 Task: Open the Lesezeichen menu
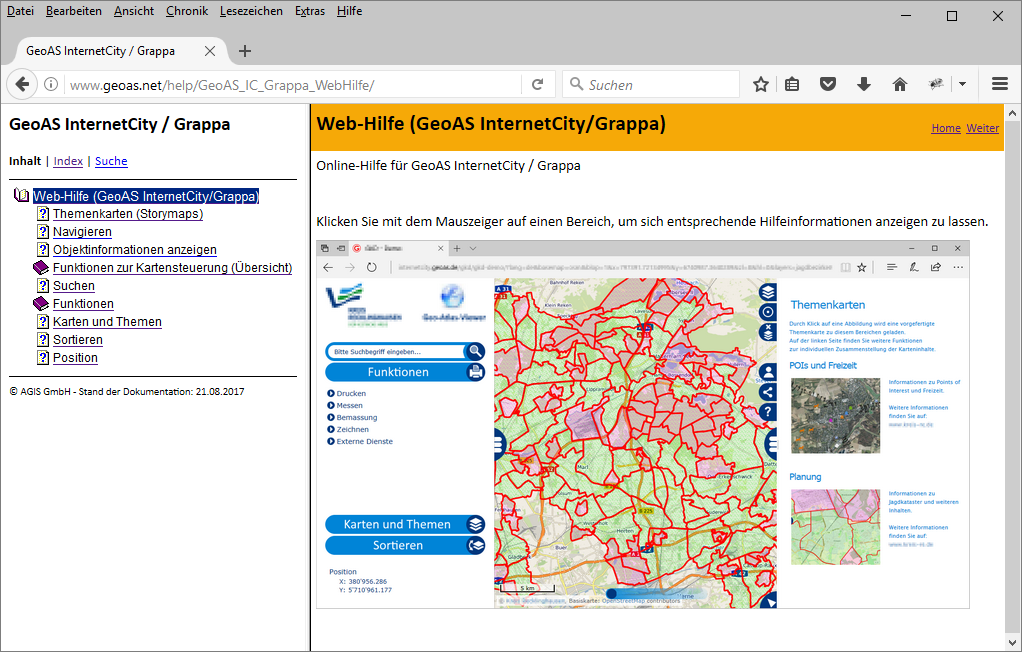pos(251,11)
